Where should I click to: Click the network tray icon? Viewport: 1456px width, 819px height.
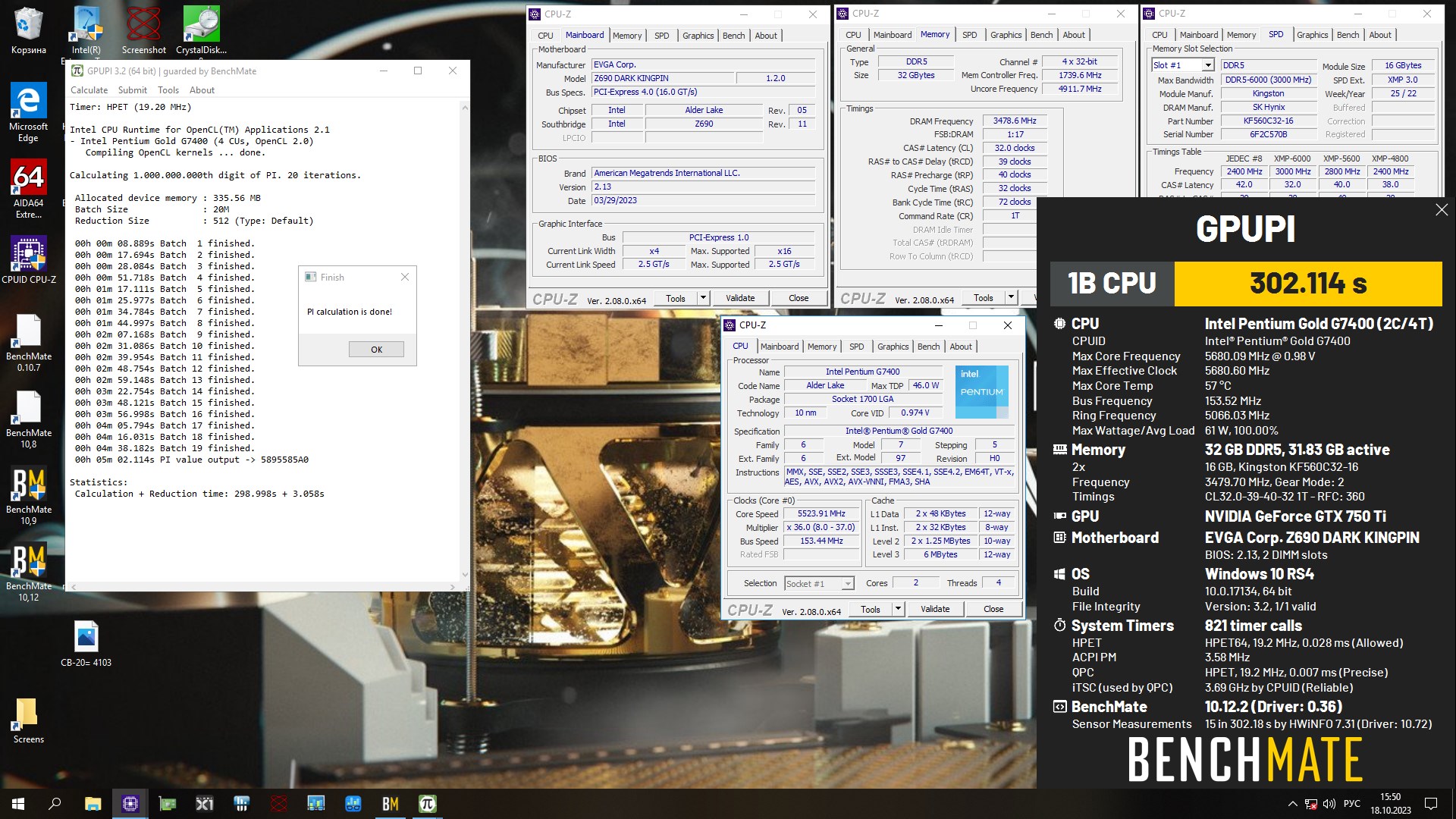(1310, 804)
